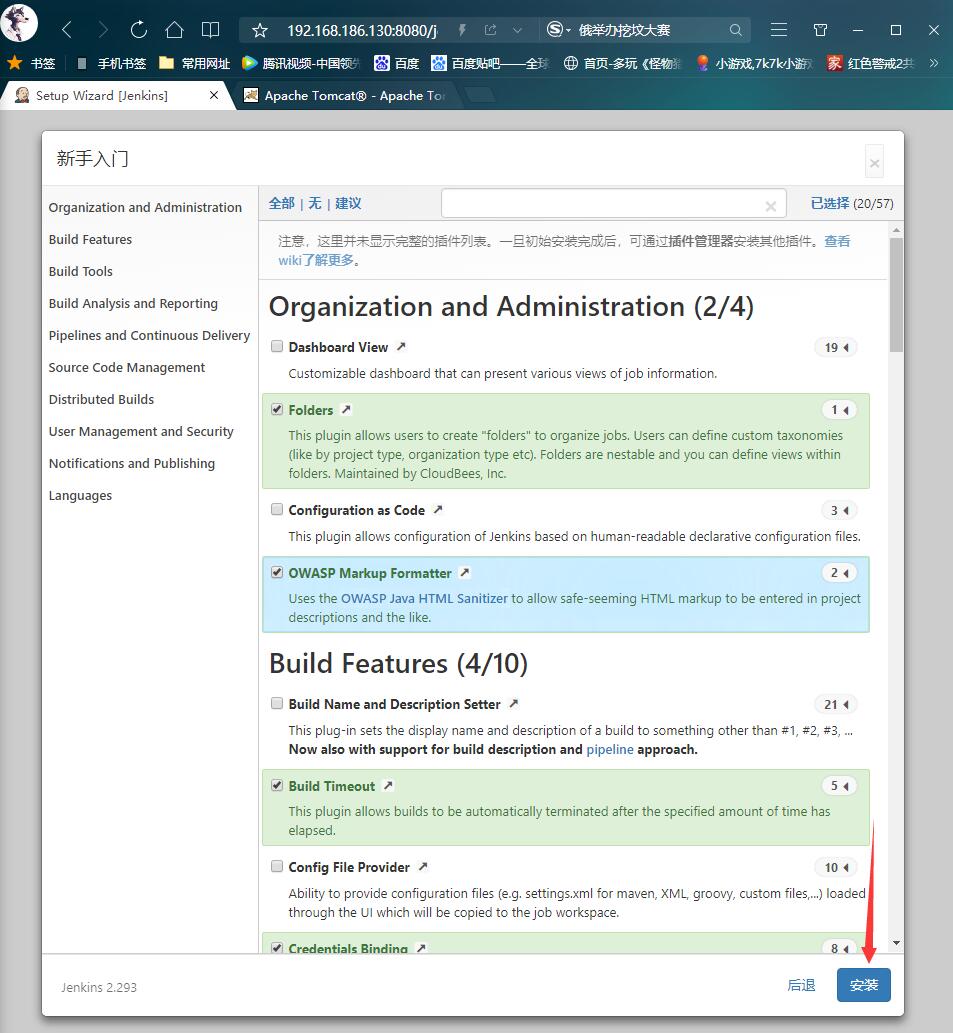Click the share icon in address bar

[490, 30]
